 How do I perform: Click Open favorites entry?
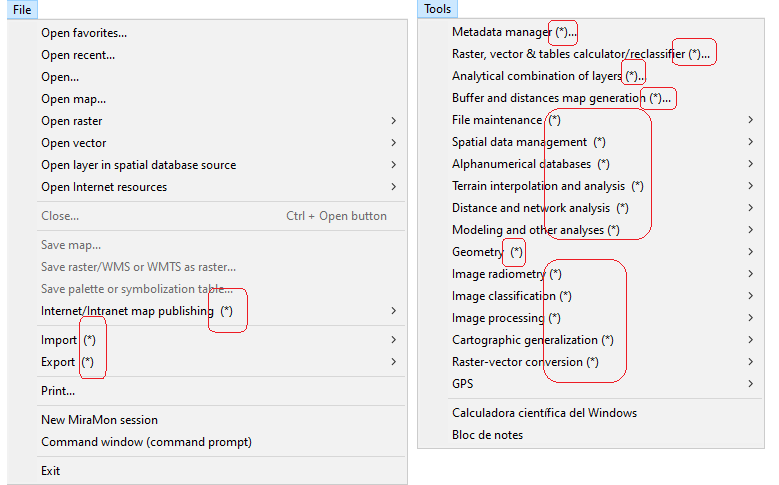[x=84, y=33]
